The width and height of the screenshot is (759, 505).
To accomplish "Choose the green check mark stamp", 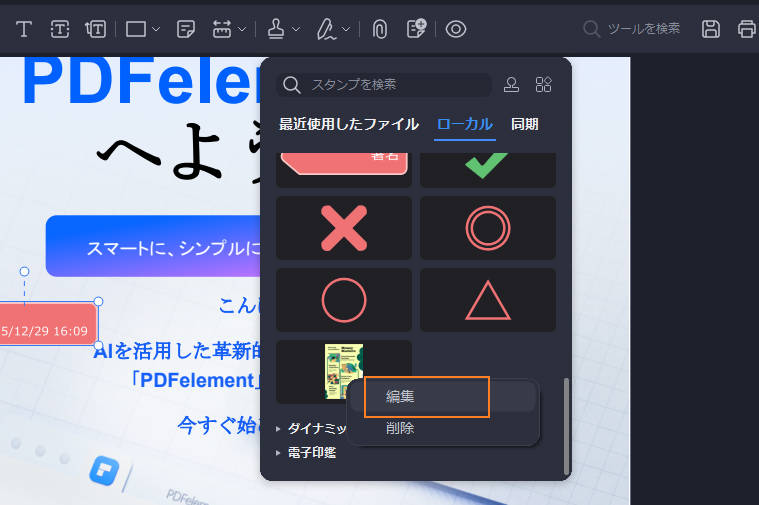I will tap(488, 169).
